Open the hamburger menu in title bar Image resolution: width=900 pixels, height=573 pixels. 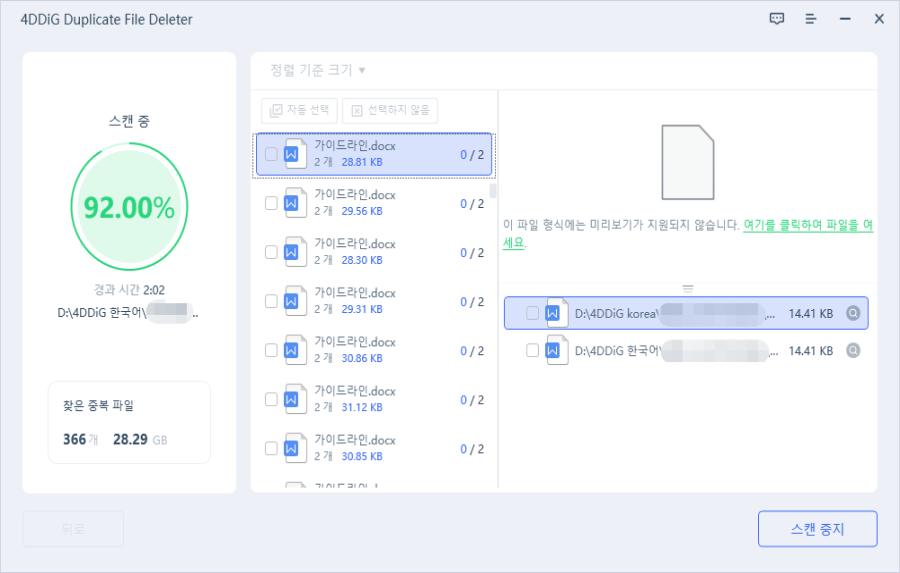coord(810,19)
